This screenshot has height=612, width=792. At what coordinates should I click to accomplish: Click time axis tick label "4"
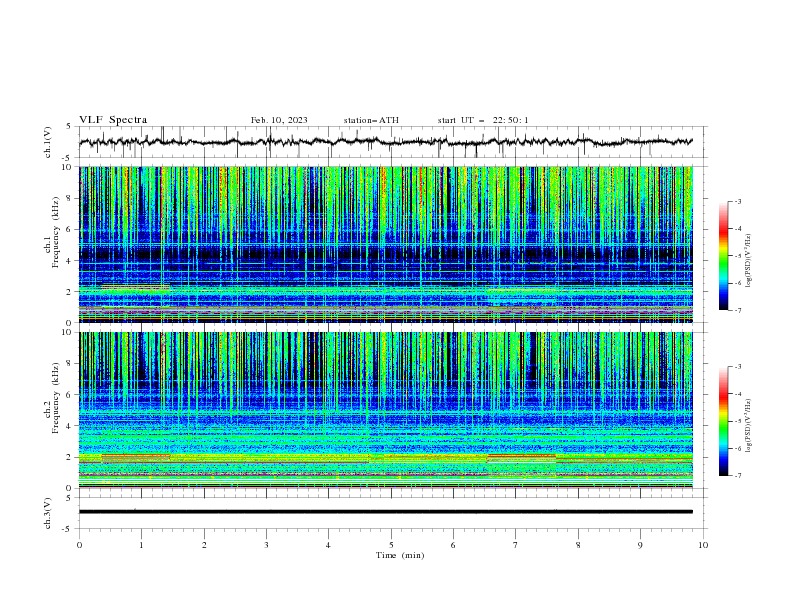point(328,545)
